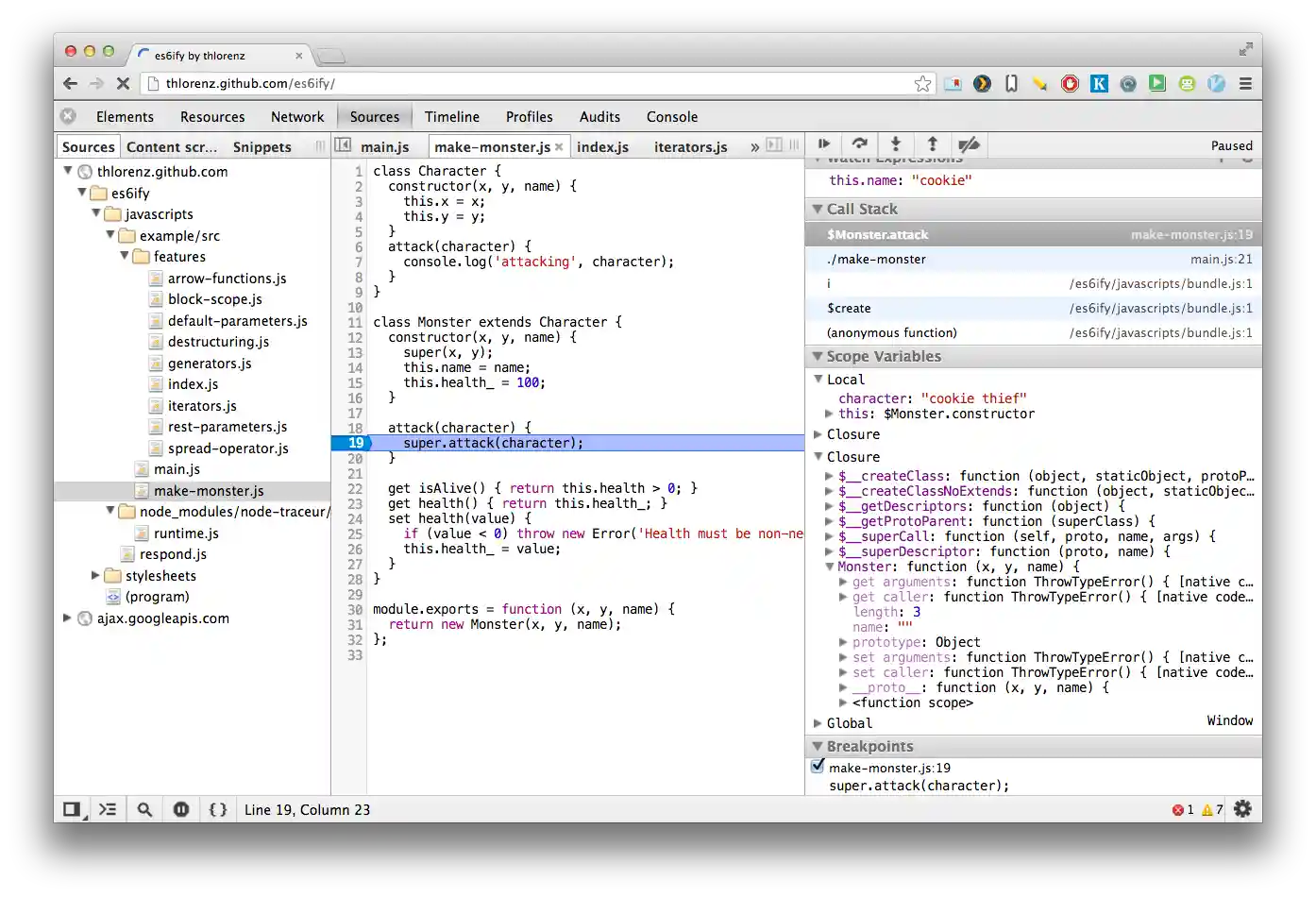Uncheck the make-monster.js:19 breakpoint
The width and height of the screenshot is (1316, 897).
(x=818, y=766)
